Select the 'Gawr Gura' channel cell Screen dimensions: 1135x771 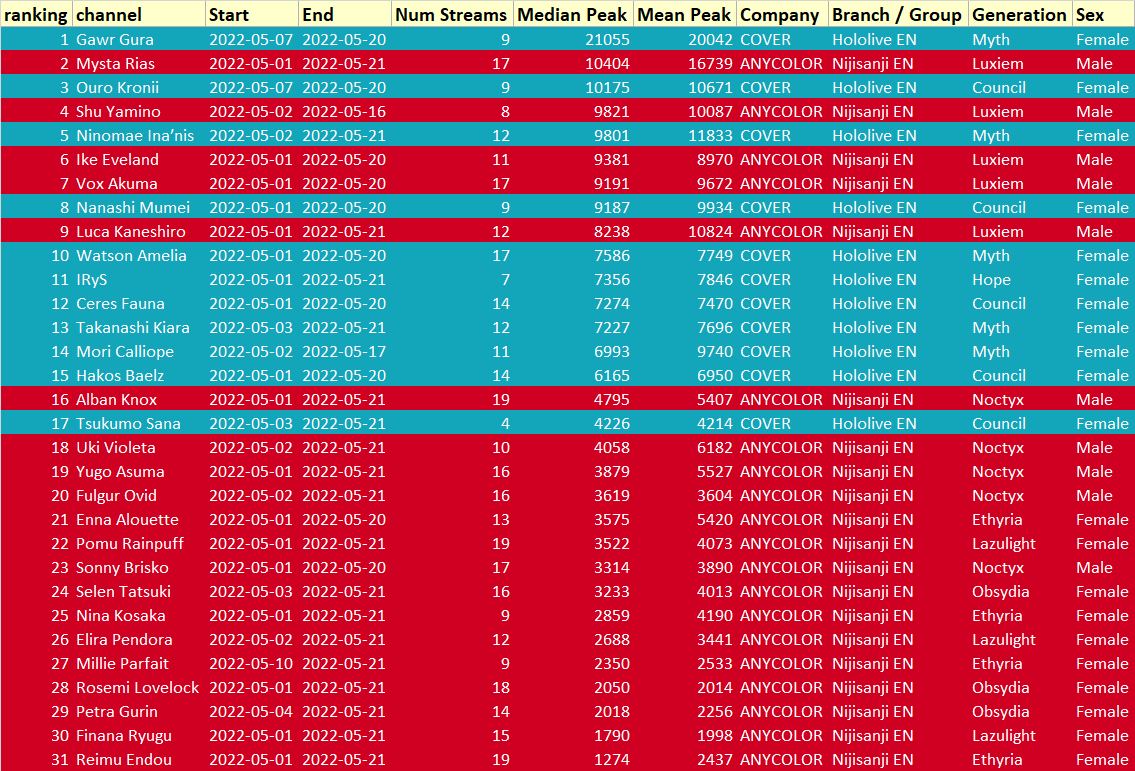(138, 40)
